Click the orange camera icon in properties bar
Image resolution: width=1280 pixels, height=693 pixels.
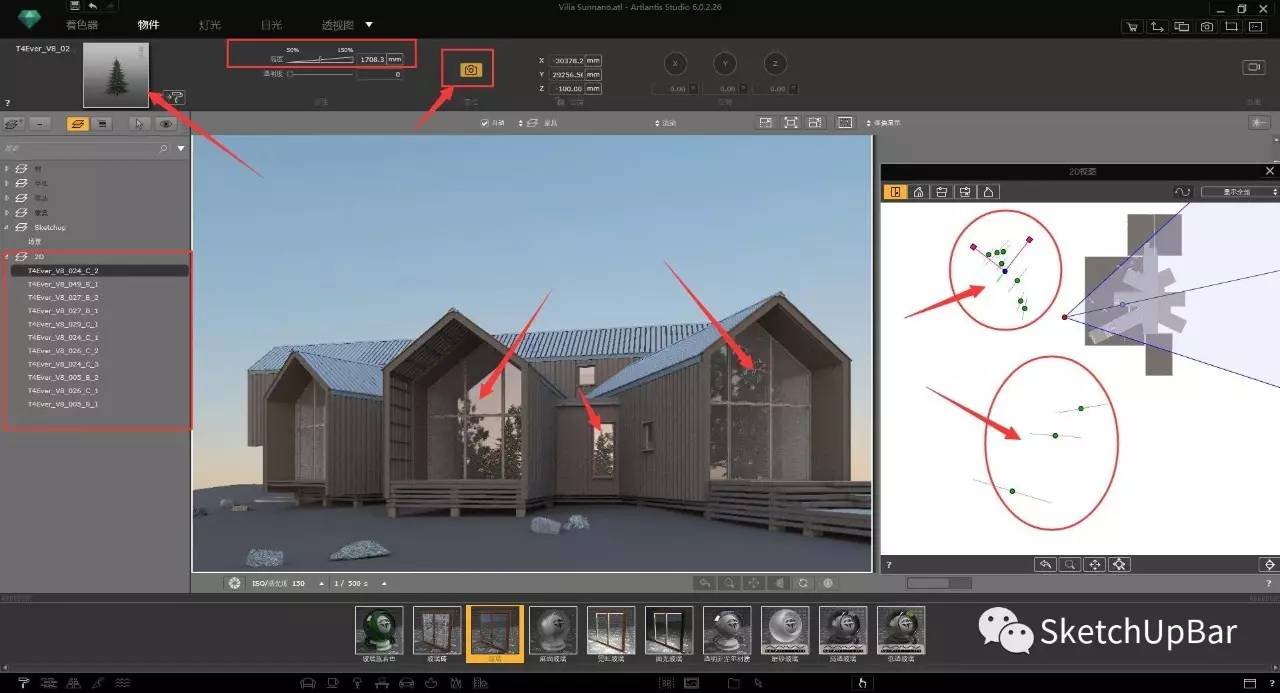pyautogui.click(x=471, y=70)
